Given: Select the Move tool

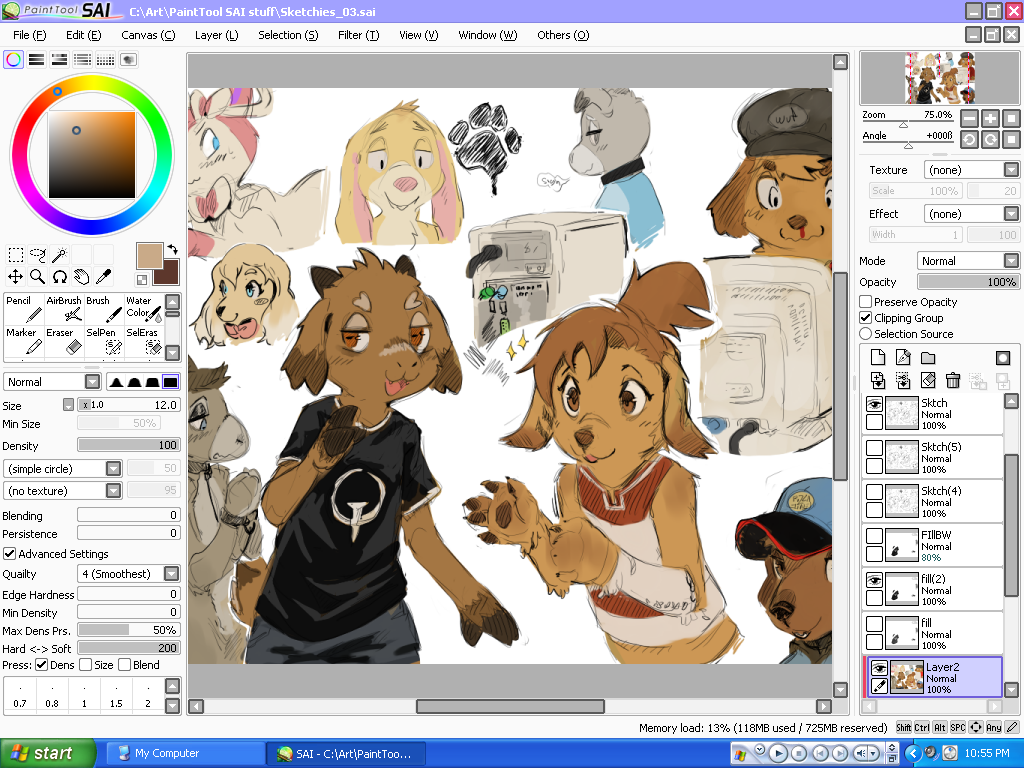Looking at the screenshot, I should [16, 277].
